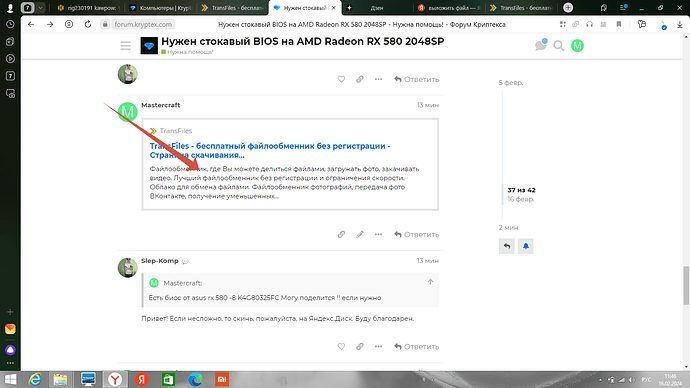Show more actions on the topmost post
The height and width of the screenshot is (388, 690).
(378, 79)
